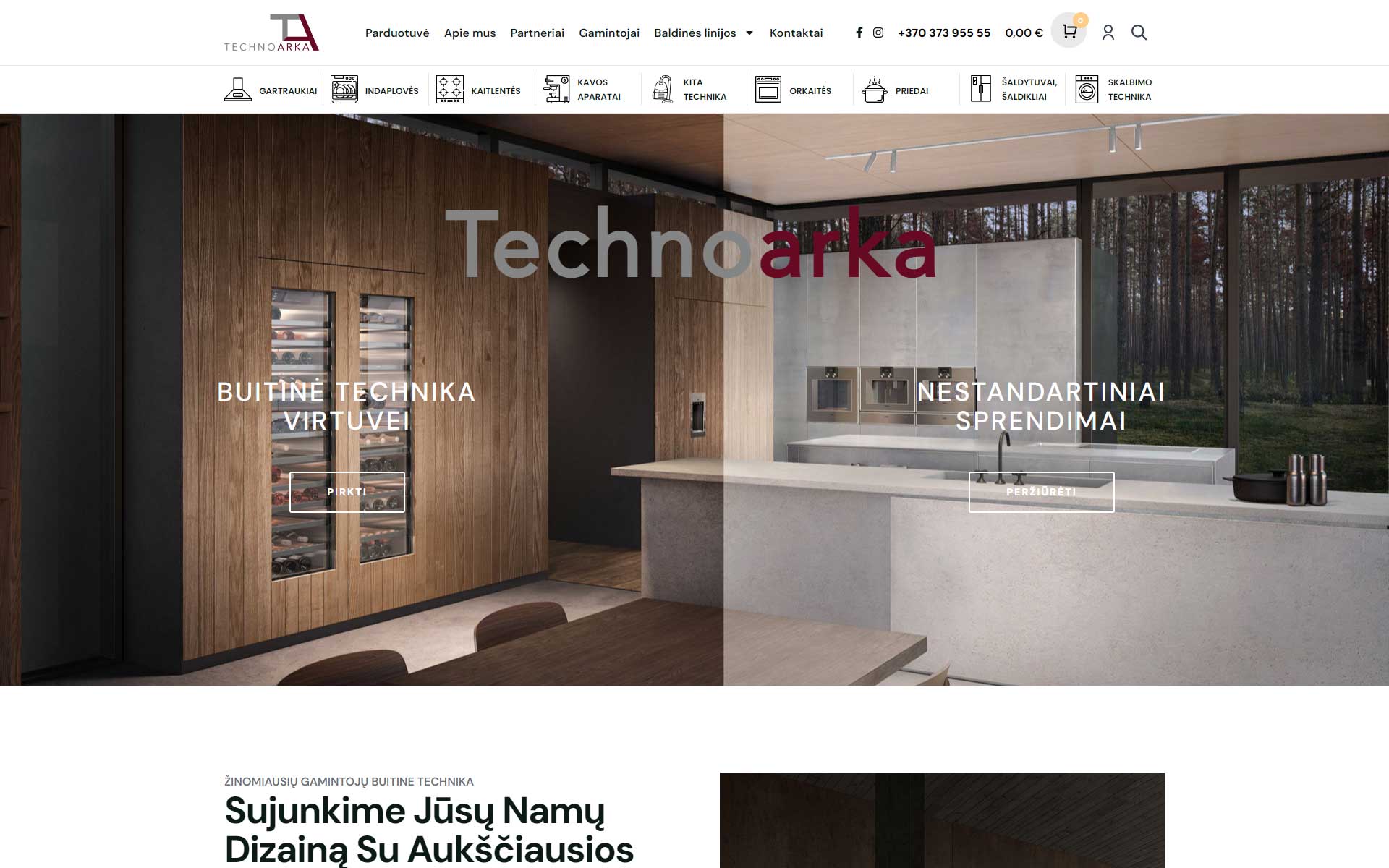The width and height of the screenshot is (1389, 868).
Task: Click the cooking pot Priedai icon
Action: pyautogui.click(x=875, y=90)
